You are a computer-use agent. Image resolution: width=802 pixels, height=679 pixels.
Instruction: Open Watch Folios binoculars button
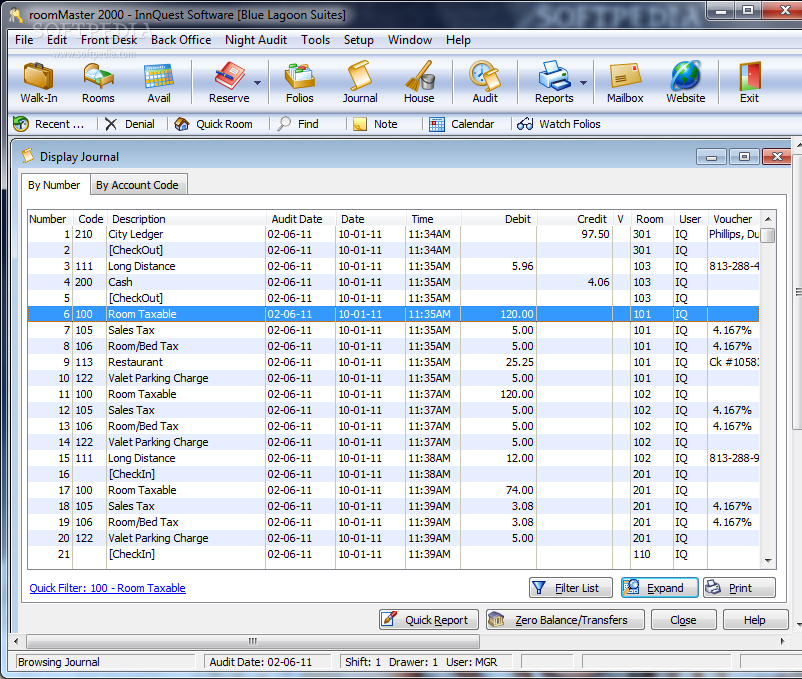(559, 124)
